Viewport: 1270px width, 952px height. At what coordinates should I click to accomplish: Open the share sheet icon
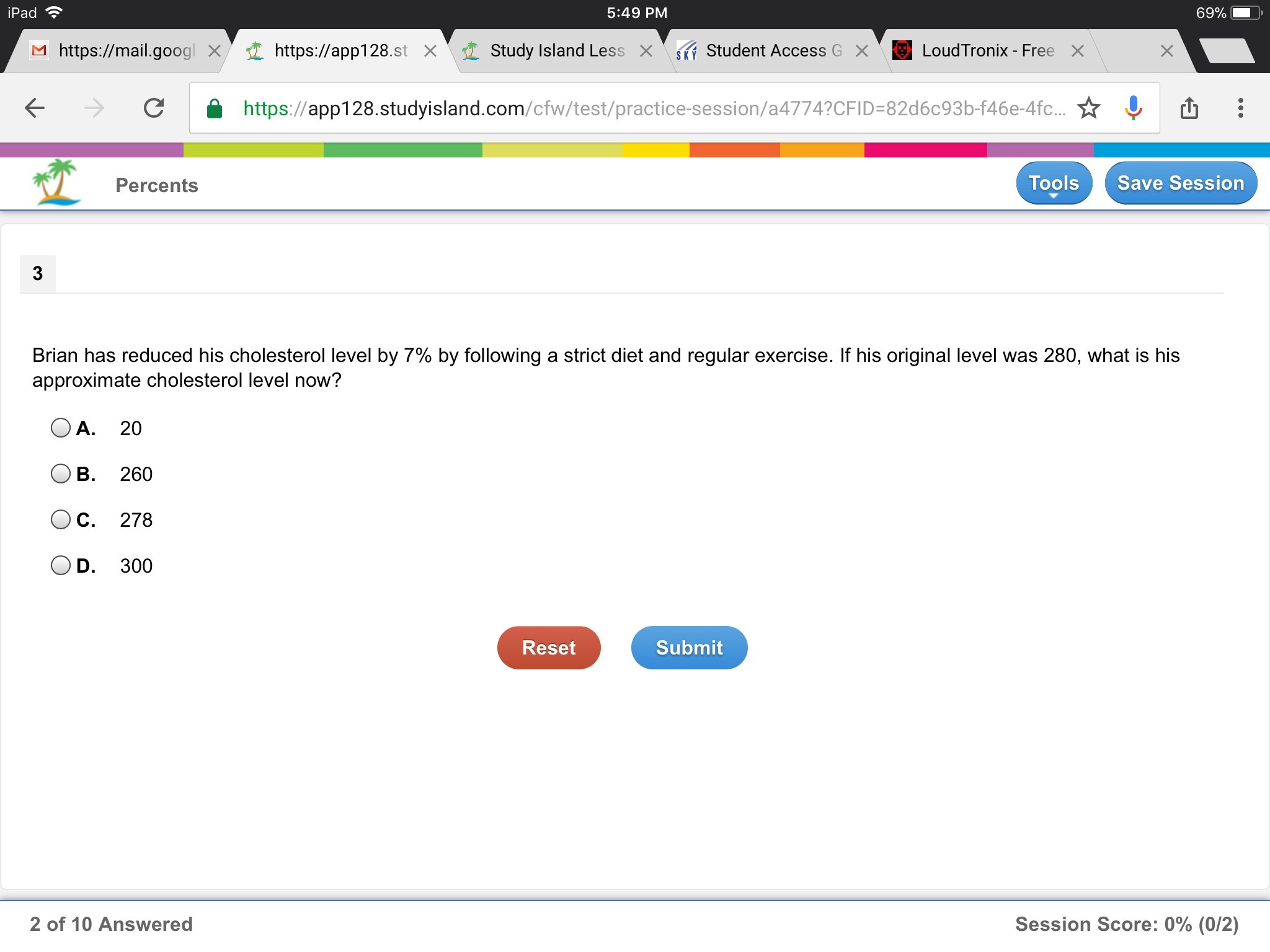1189,108
